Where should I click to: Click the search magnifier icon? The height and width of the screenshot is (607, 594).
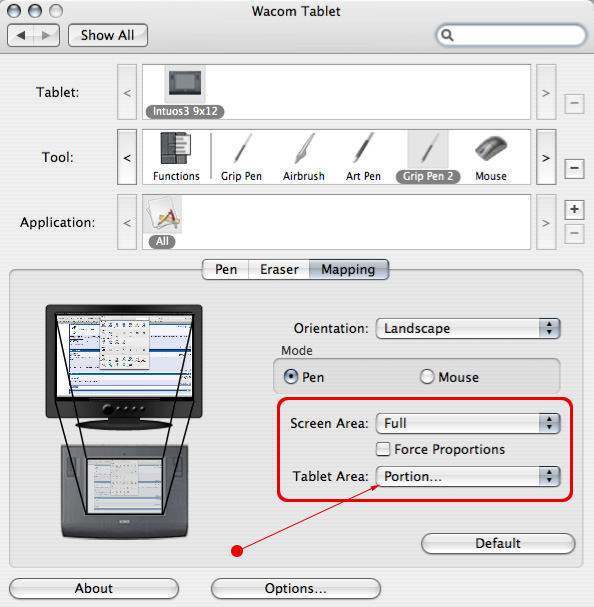[x=447, y=35]
